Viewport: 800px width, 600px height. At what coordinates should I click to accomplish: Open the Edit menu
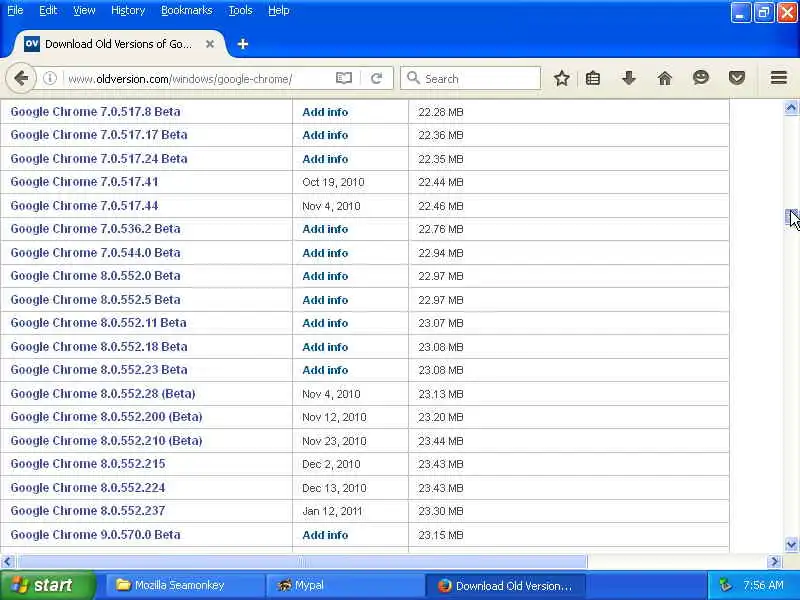point(48,10)
